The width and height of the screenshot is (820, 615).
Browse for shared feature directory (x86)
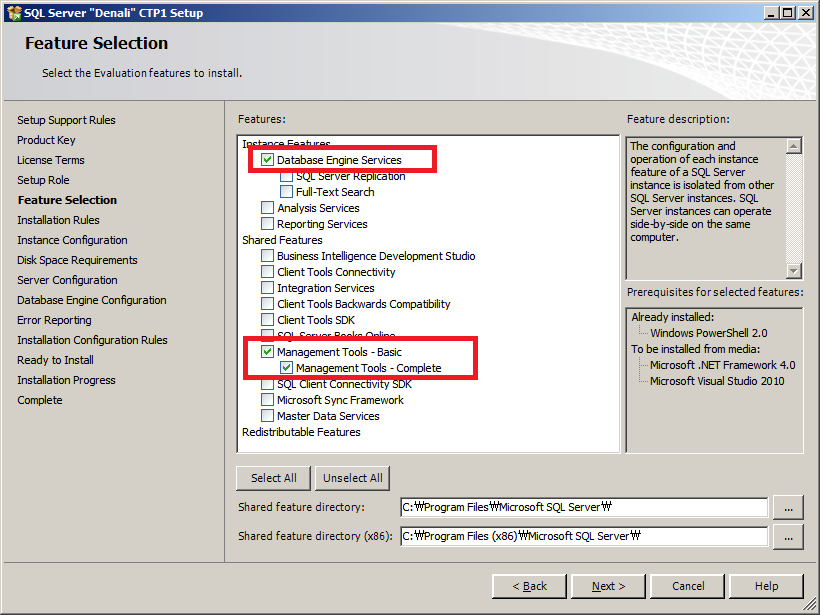click(x=788, y=537)
